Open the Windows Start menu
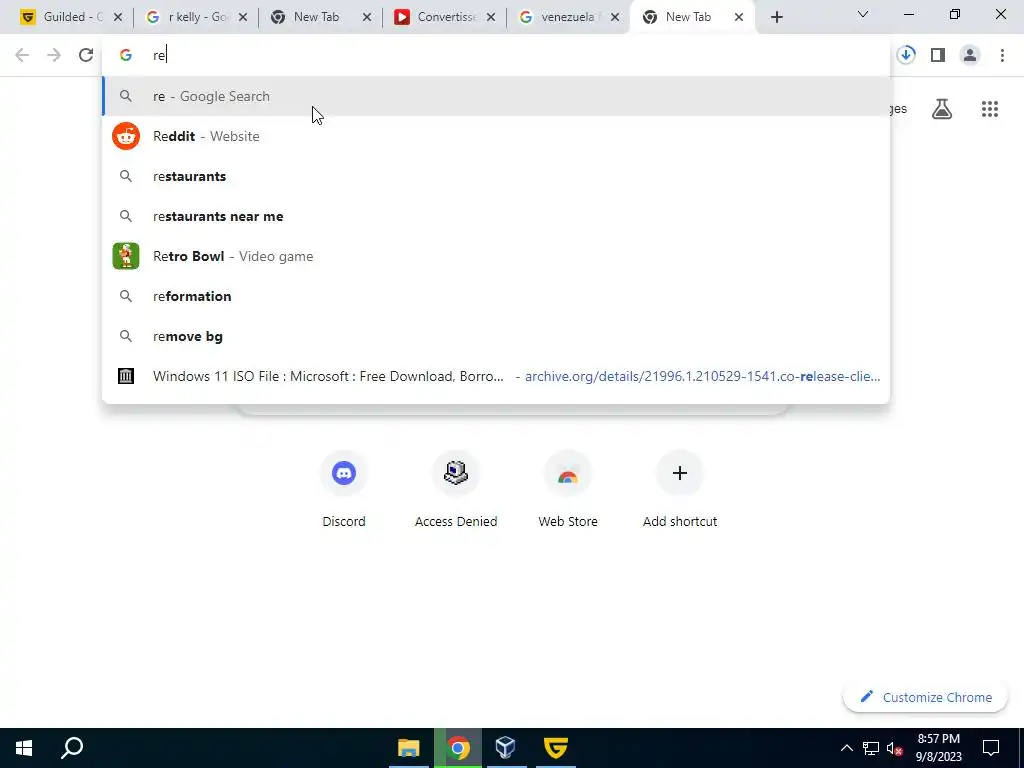1024x768 pixels. (x=24, y=748)
